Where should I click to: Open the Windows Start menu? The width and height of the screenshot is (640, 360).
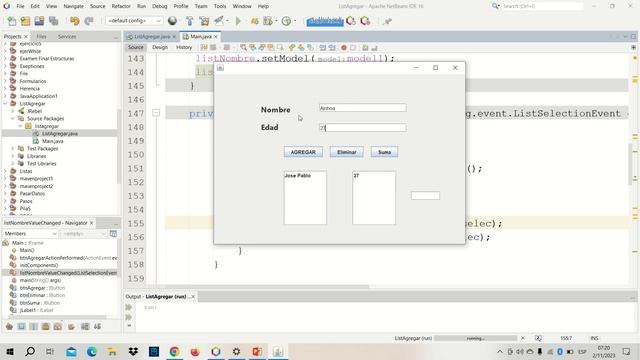coord(9,351)
